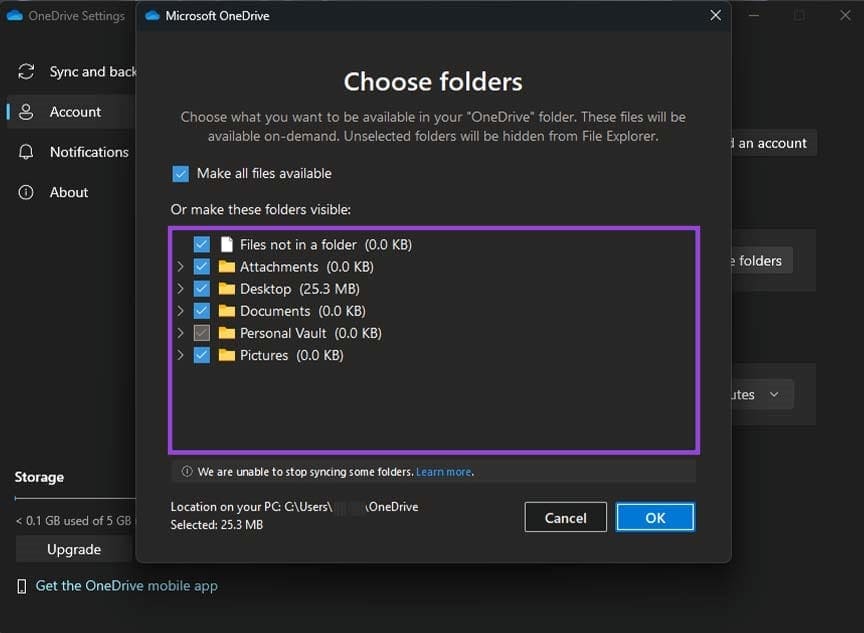Cancel the Choose folders dialog
This screenshot has width=864, height=633.
[x=565, y=517]
